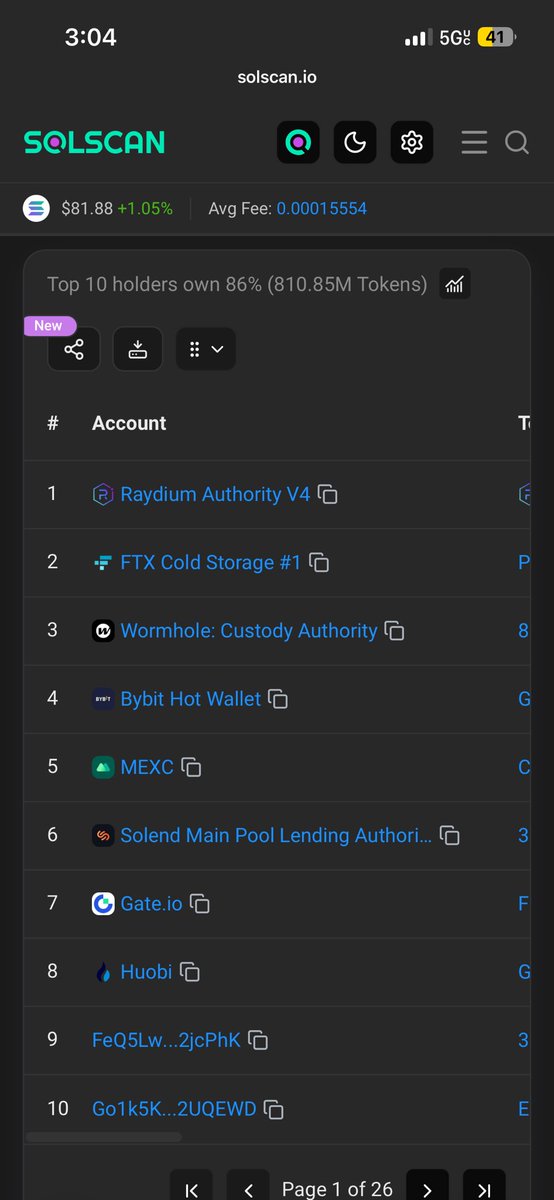Open Solend Main Pool Lending Authority account
554x1200 pixels.
(x=276, y=835)
